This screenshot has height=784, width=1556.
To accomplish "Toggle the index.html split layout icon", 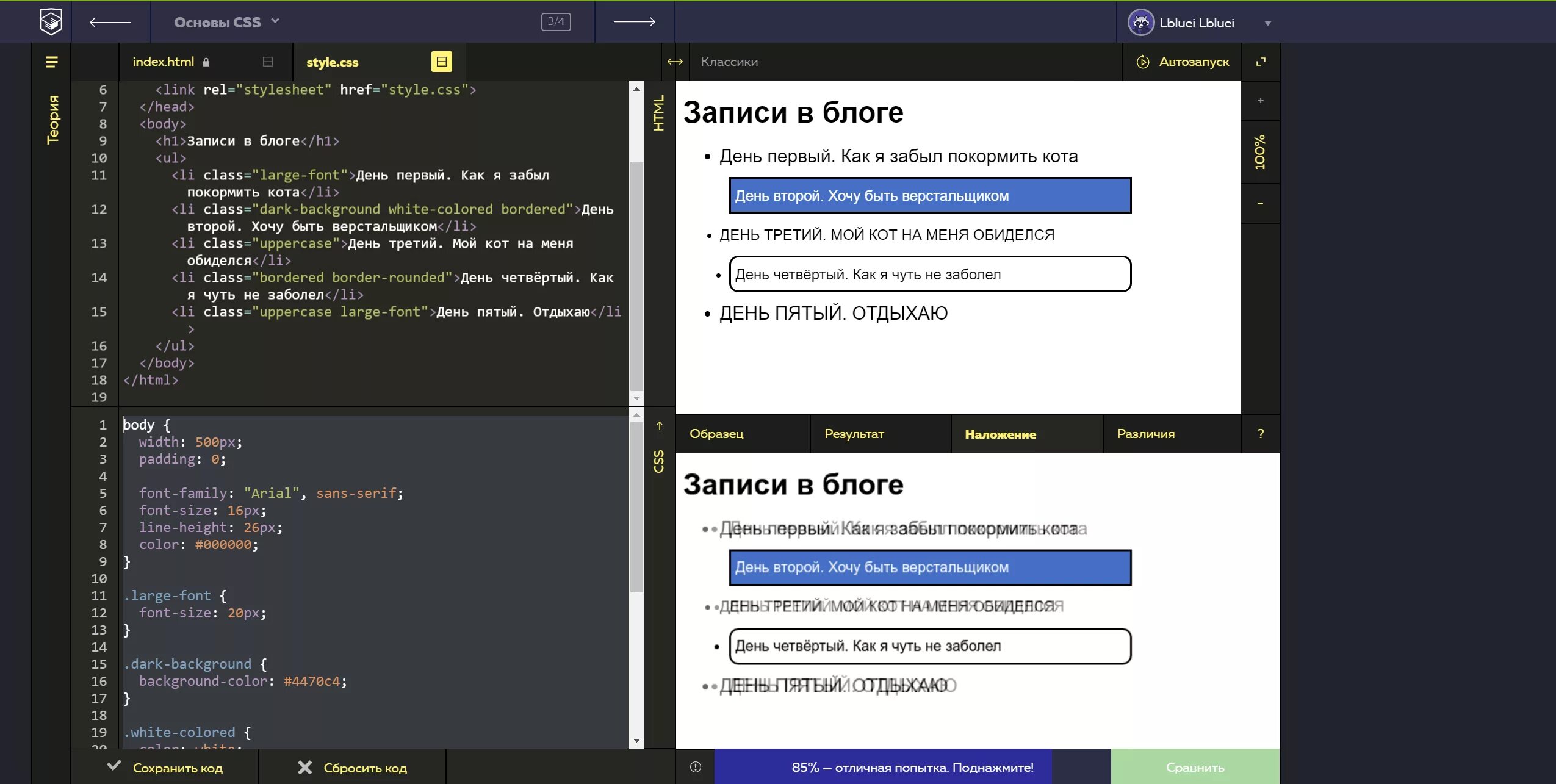I will pos(268,62).
